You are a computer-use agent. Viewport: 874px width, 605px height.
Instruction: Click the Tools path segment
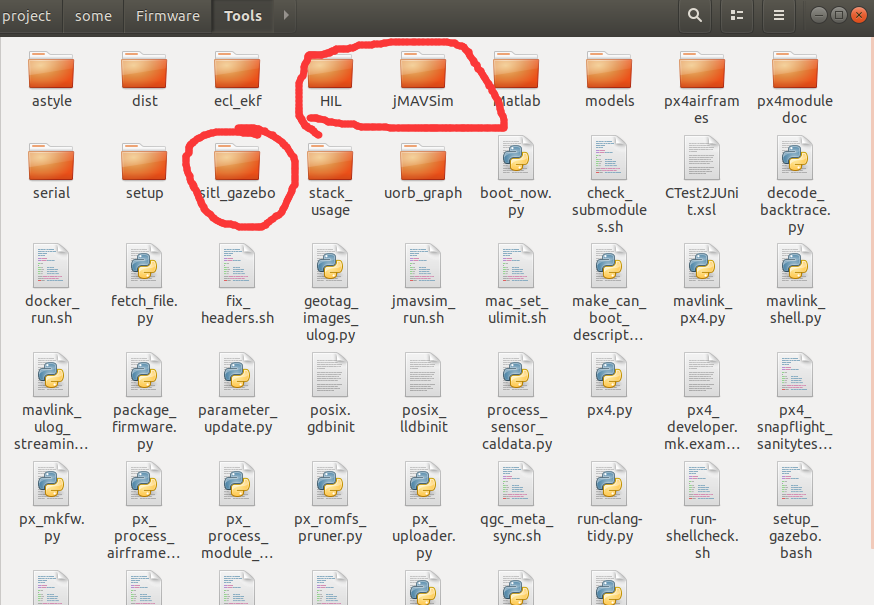[243, 16]
